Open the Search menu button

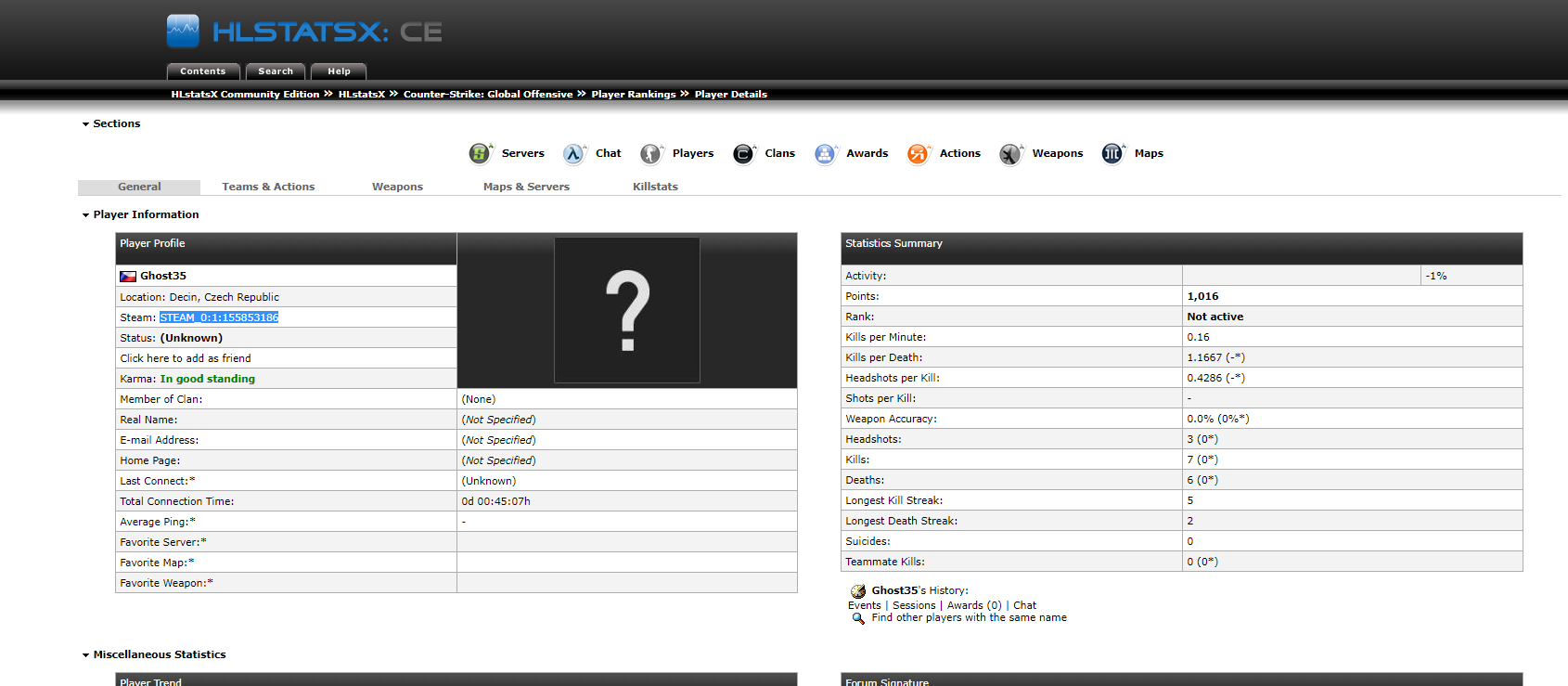point(276,71)
